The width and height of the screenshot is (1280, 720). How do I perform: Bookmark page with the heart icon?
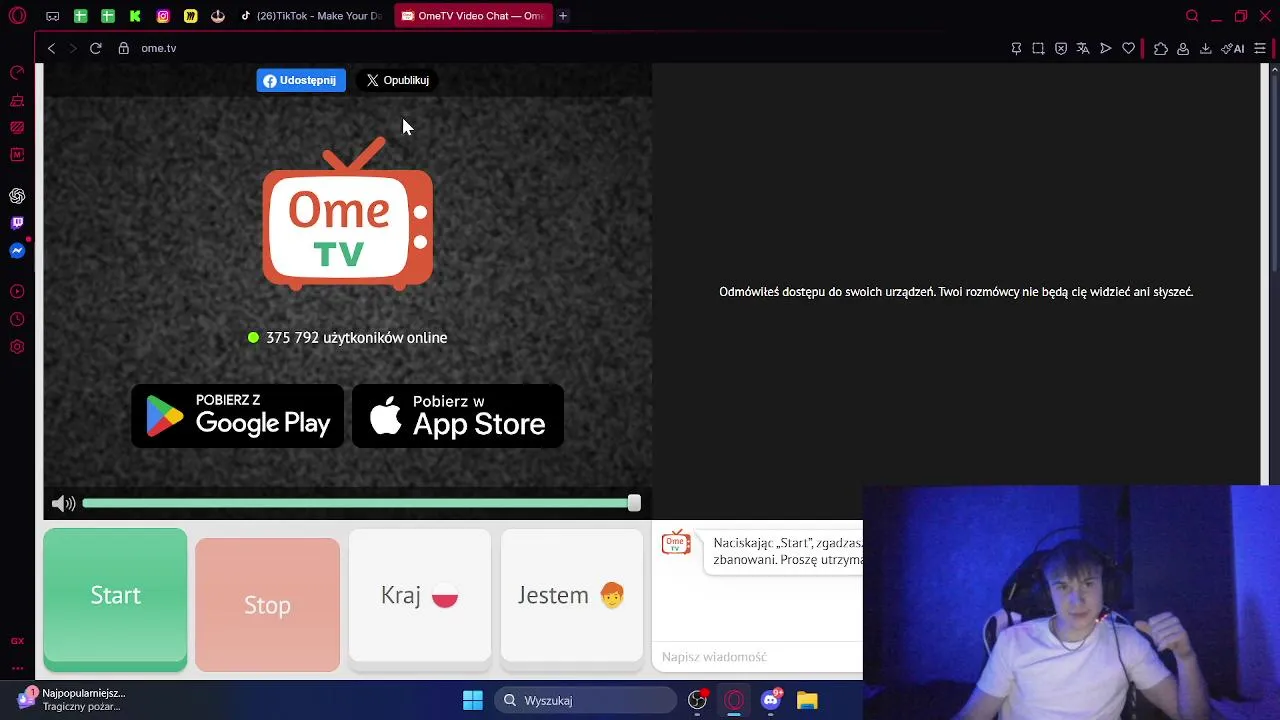click(x=1128, y=48)
